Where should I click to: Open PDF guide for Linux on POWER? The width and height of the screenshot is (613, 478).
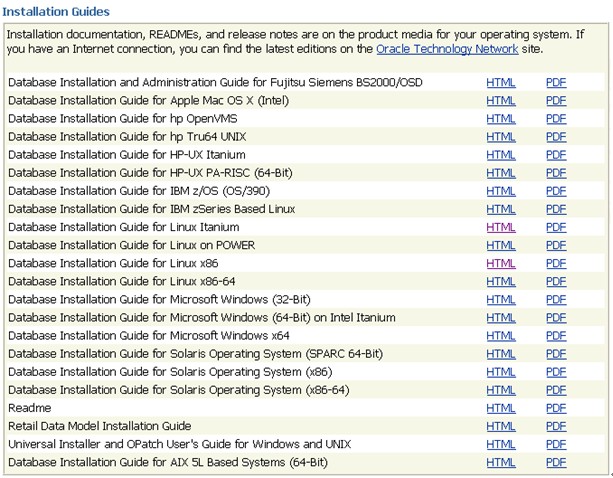tap(556, 245)
